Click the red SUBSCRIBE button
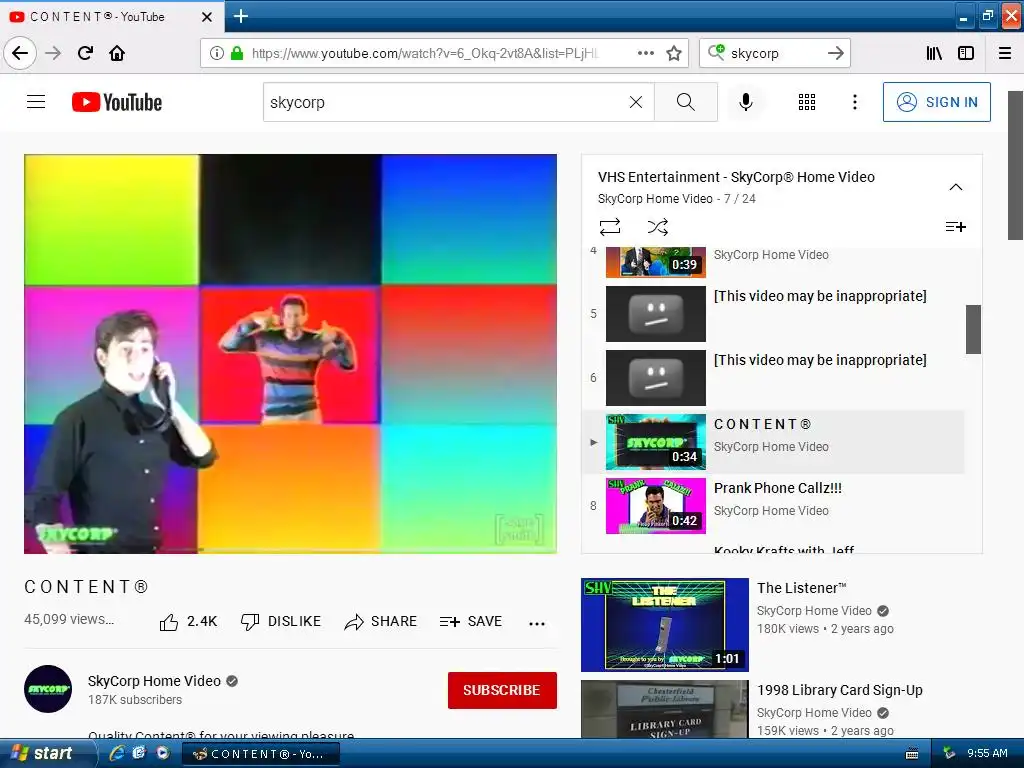1024x768 pixels. click(502, 690)
